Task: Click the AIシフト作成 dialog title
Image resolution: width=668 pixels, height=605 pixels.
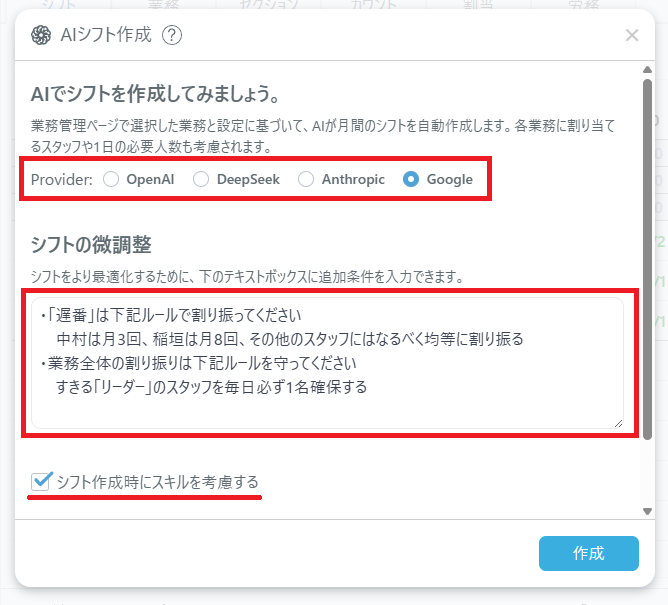Action: point(106,35)
